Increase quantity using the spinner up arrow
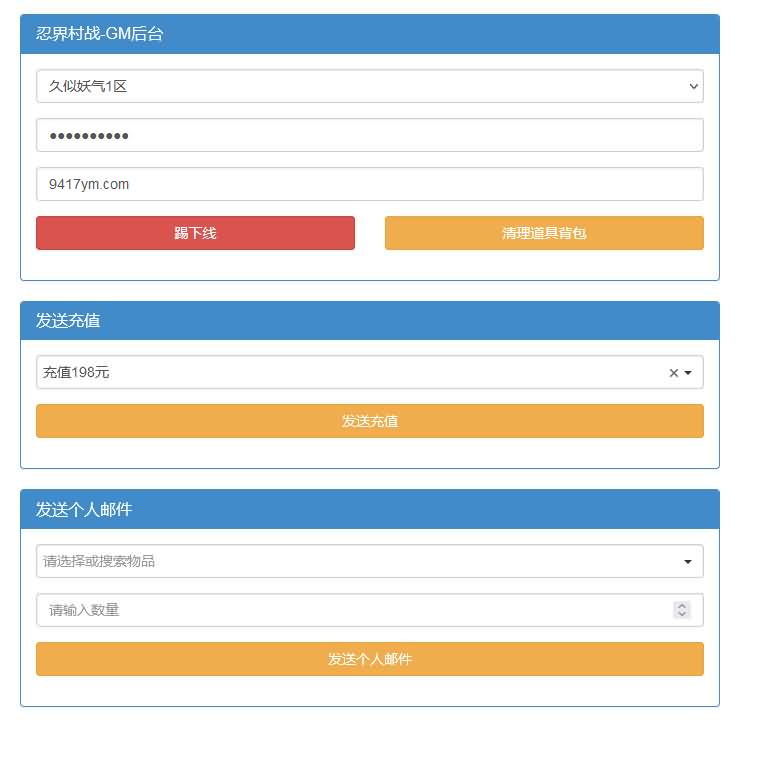 coord(682,605)
